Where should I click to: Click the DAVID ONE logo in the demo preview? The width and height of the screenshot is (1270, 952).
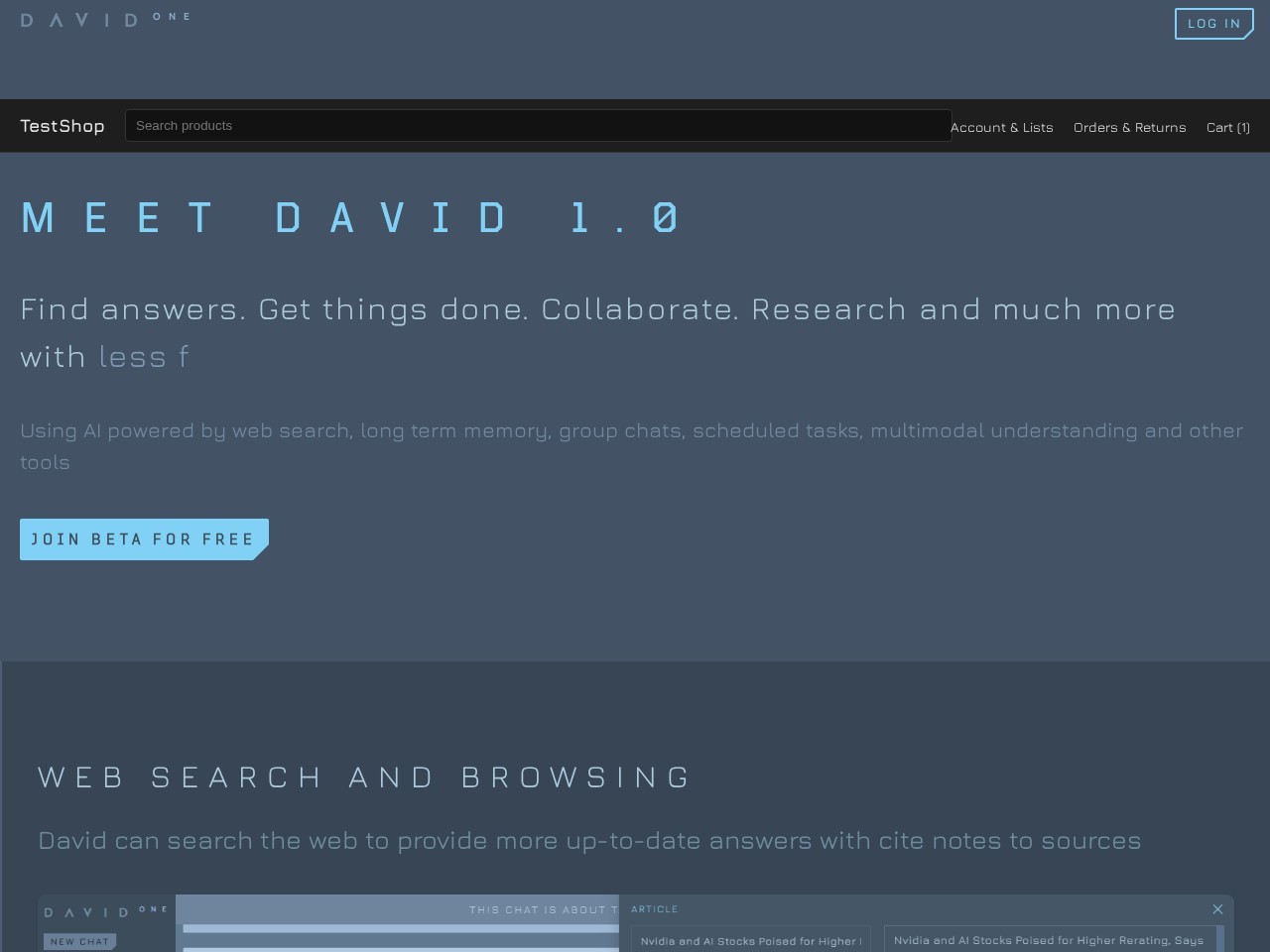click(x=106, y=911)
